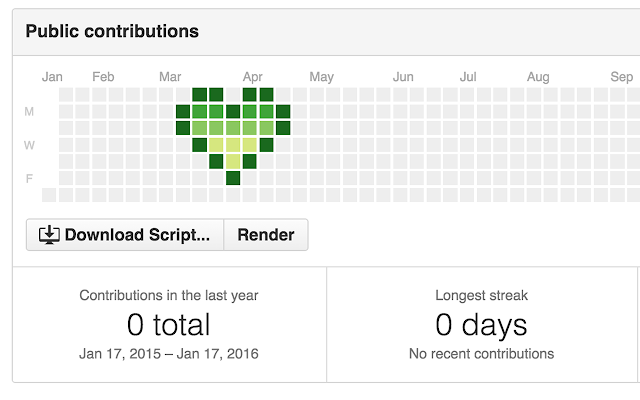Screen dimensions: 640x400
Task: Select the Apr month label
Action: [x=253, y=76]
